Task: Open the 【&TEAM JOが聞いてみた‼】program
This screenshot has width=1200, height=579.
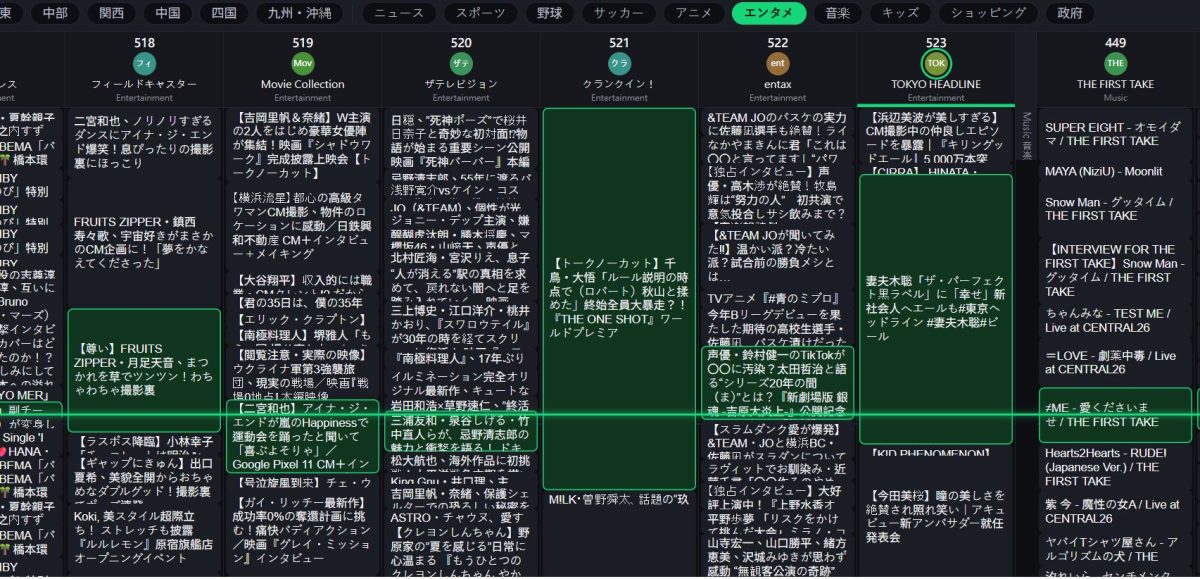Action: 777,255
